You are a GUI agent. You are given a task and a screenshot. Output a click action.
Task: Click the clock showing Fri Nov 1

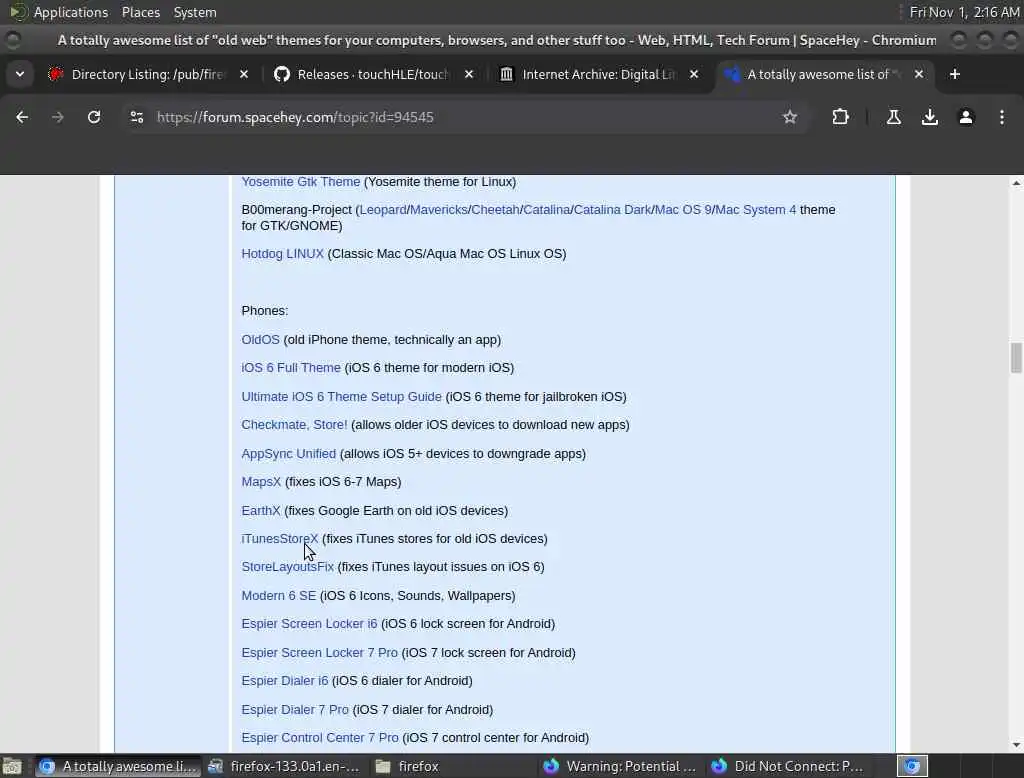pos(964,12)
